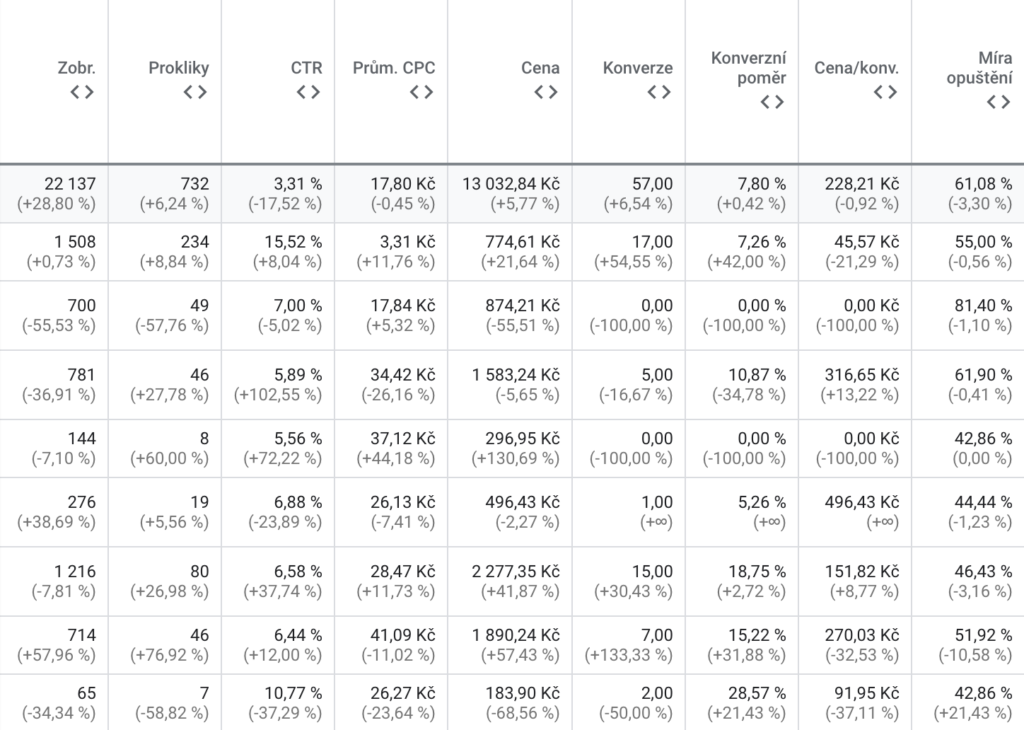
Task: Click total impressions value 22 137
Action: [70, 184]
